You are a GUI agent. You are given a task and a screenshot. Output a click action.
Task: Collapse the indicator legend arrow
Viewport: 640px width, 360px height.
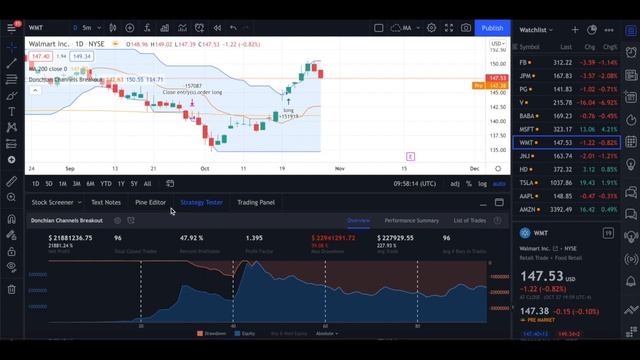36,91
